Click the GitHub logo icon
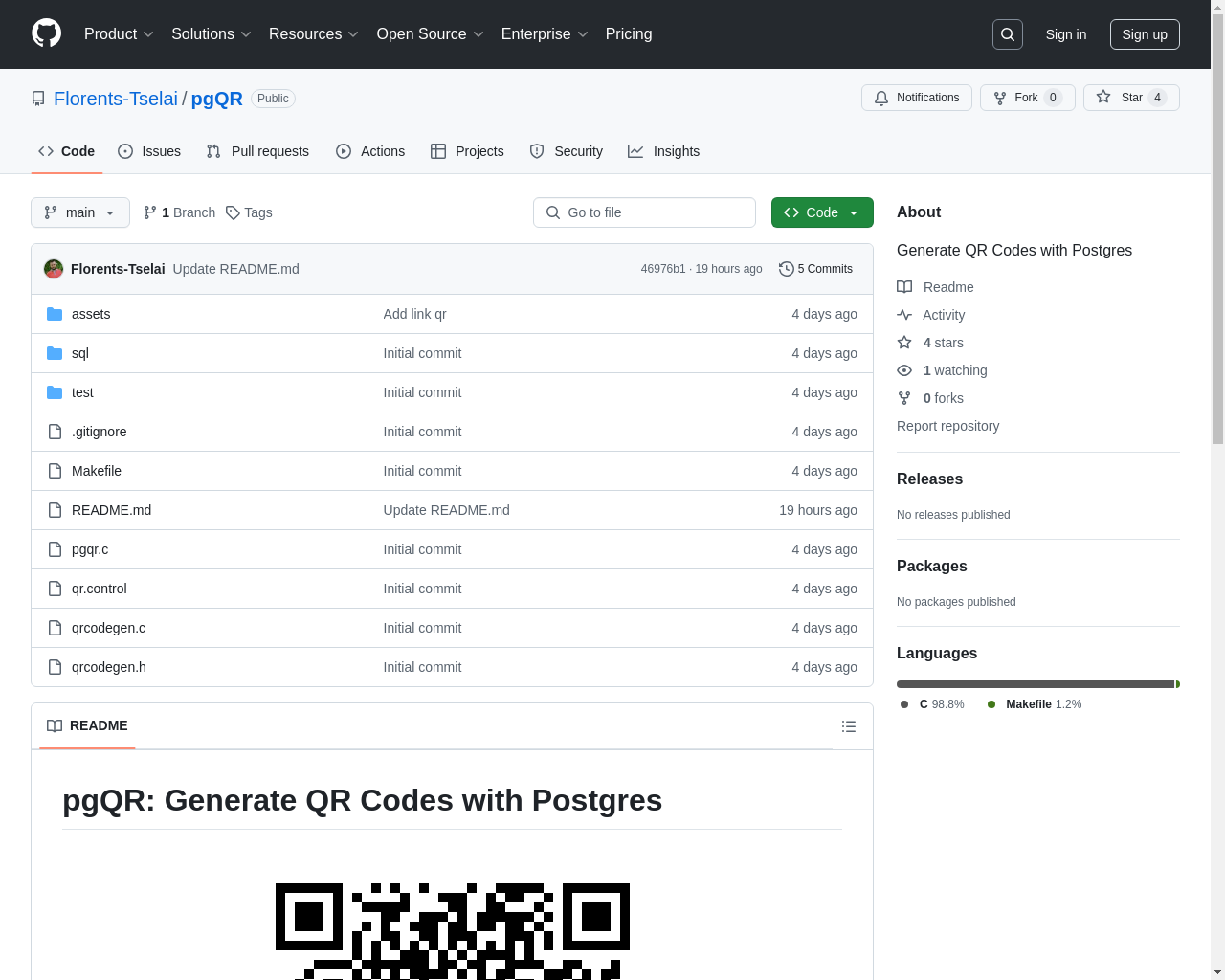The width and height of the screenshot is (1225, 980). [47, 33]
